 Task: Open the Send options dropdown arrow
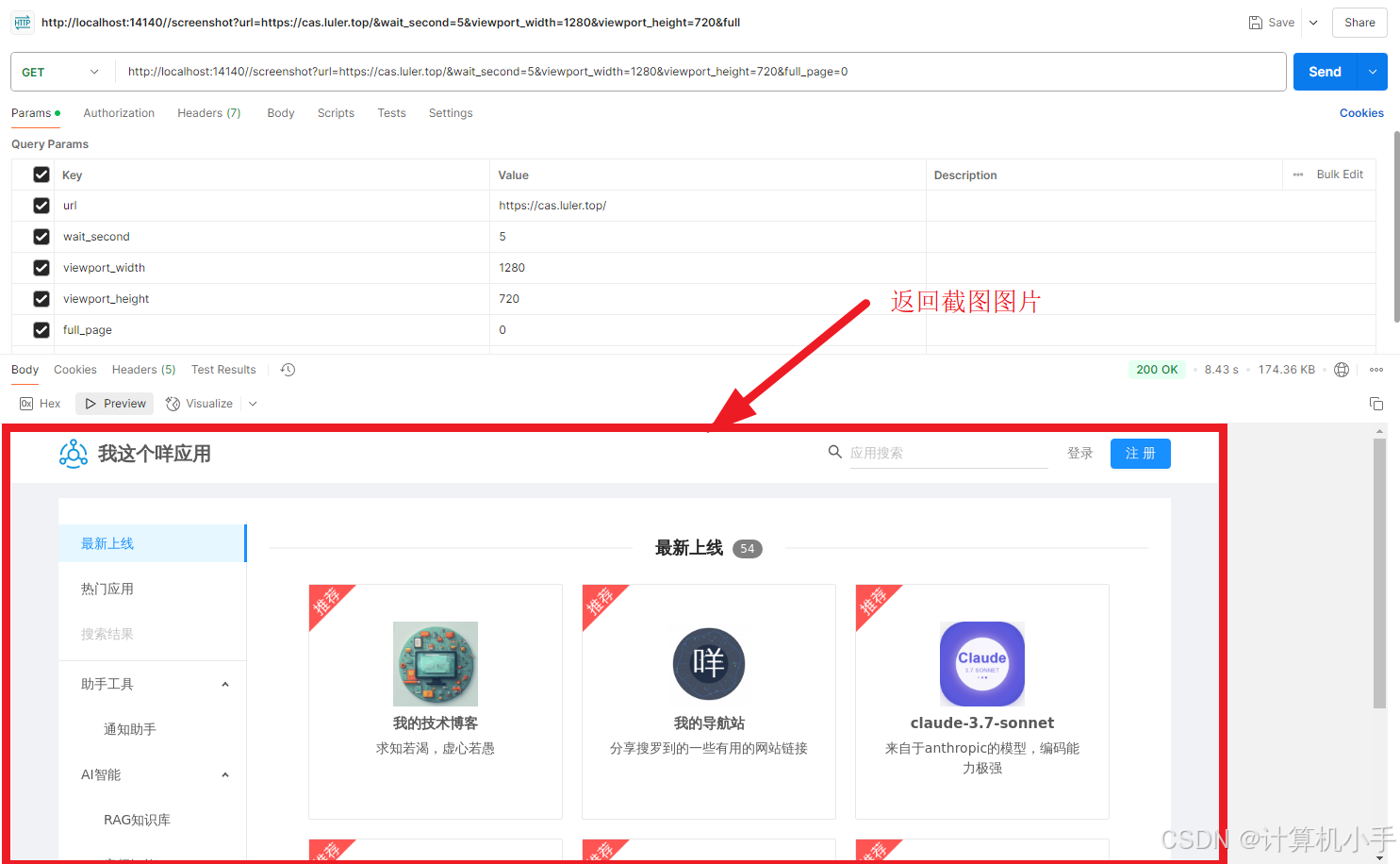1372,72
